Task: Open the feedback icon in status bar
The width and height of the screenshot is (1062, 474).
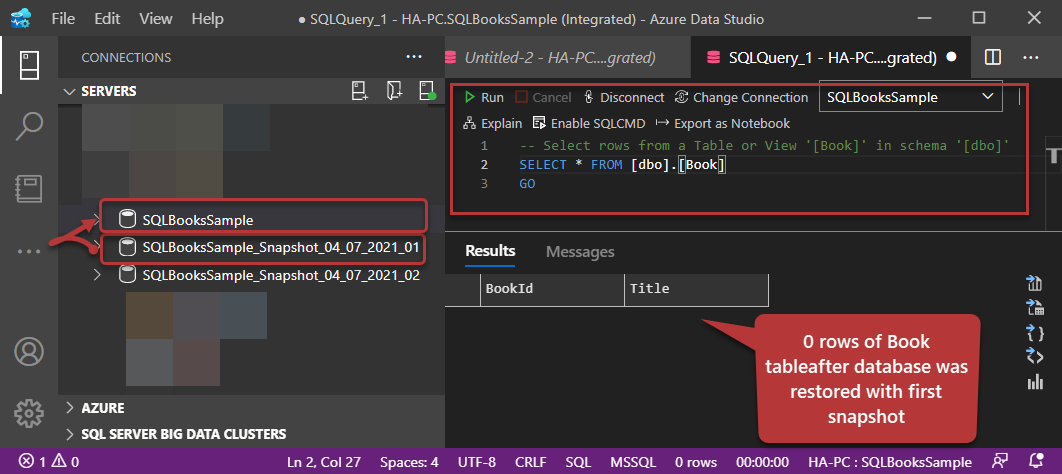Action: [999, 462]
